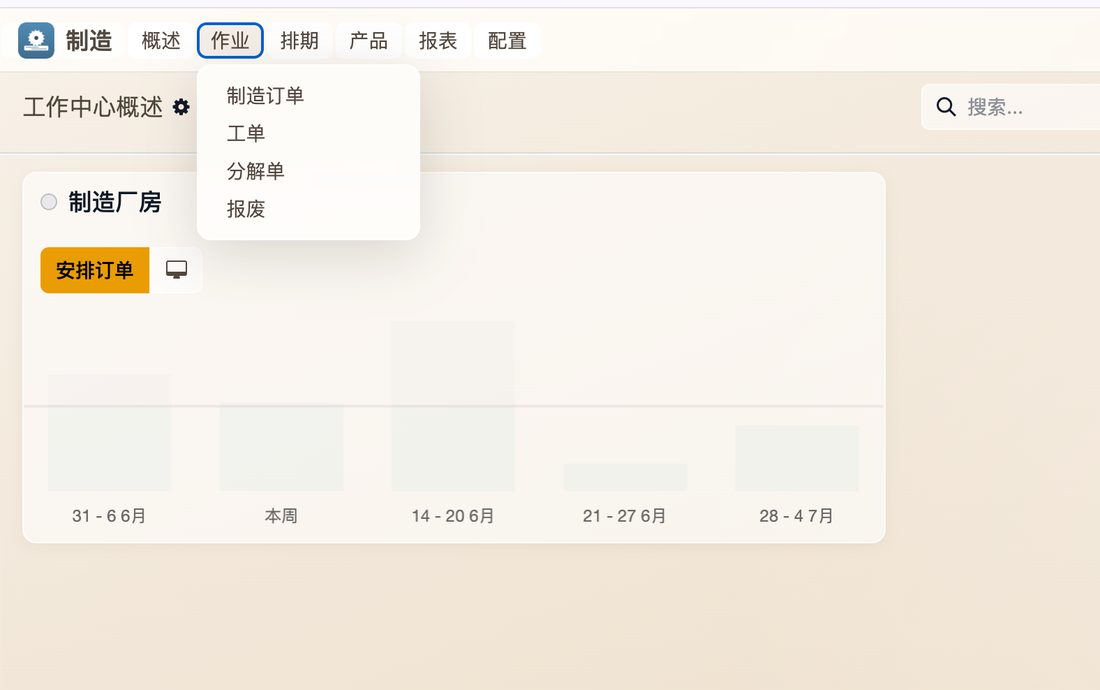
Task: Click the 14 - 20 6月 bar
Action: point(453,406)
